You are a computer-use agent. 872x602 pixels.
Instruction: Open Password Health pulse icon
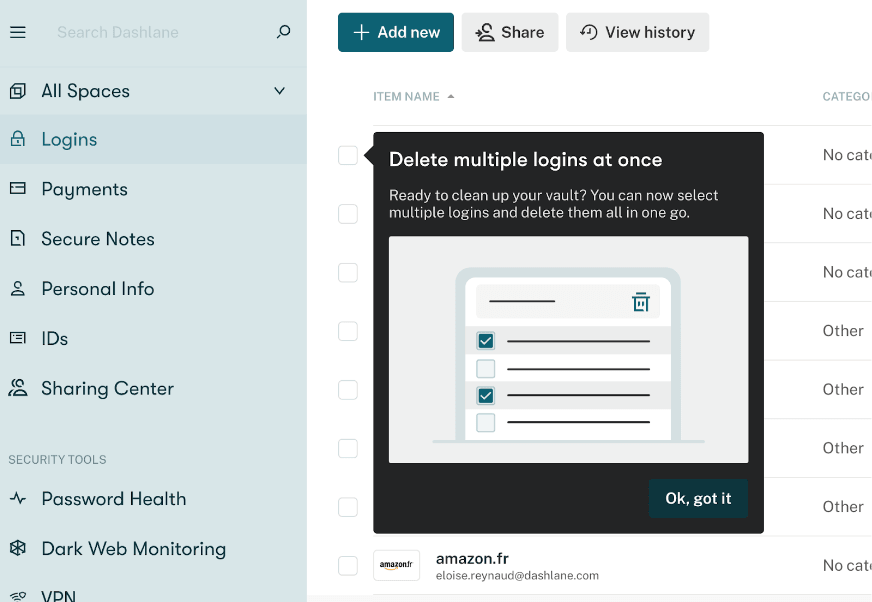click(x=18, y=499)
